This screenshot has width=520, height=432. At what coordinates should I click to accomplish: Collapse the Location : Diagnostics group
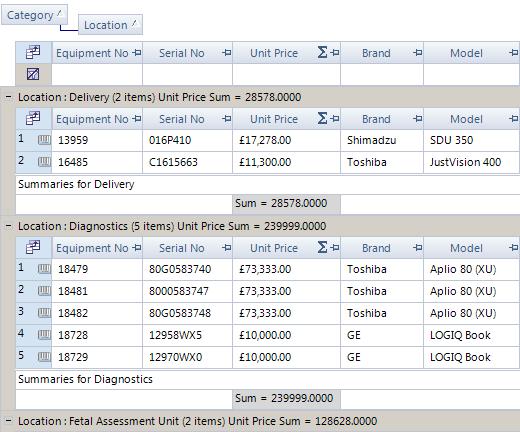[8, 226]
